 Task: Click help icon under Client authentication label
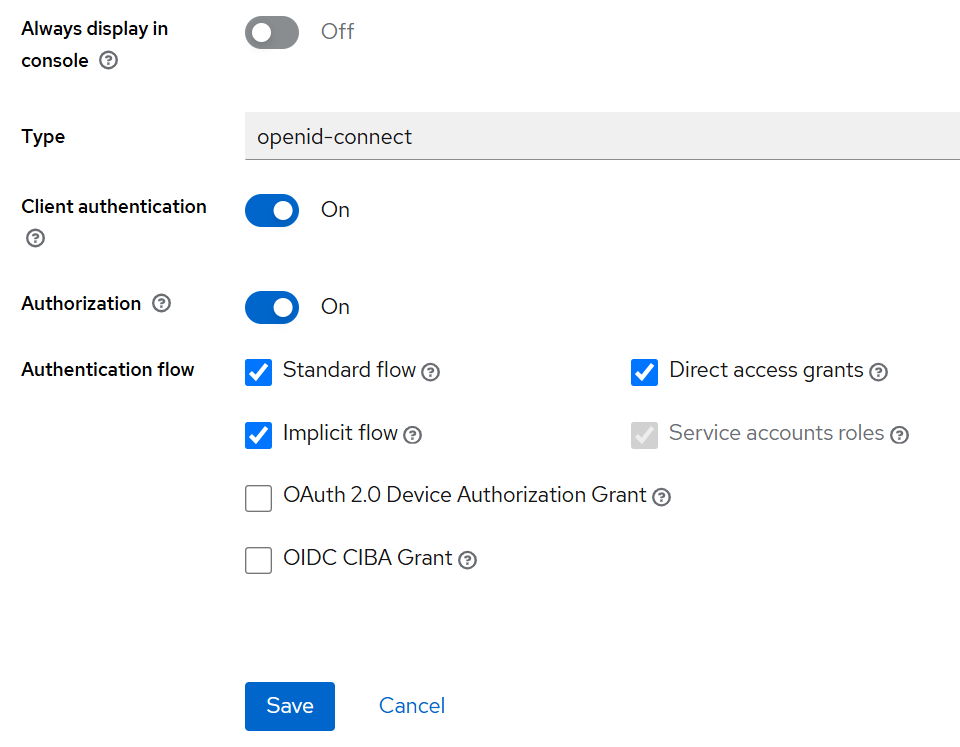click(35, 238)
